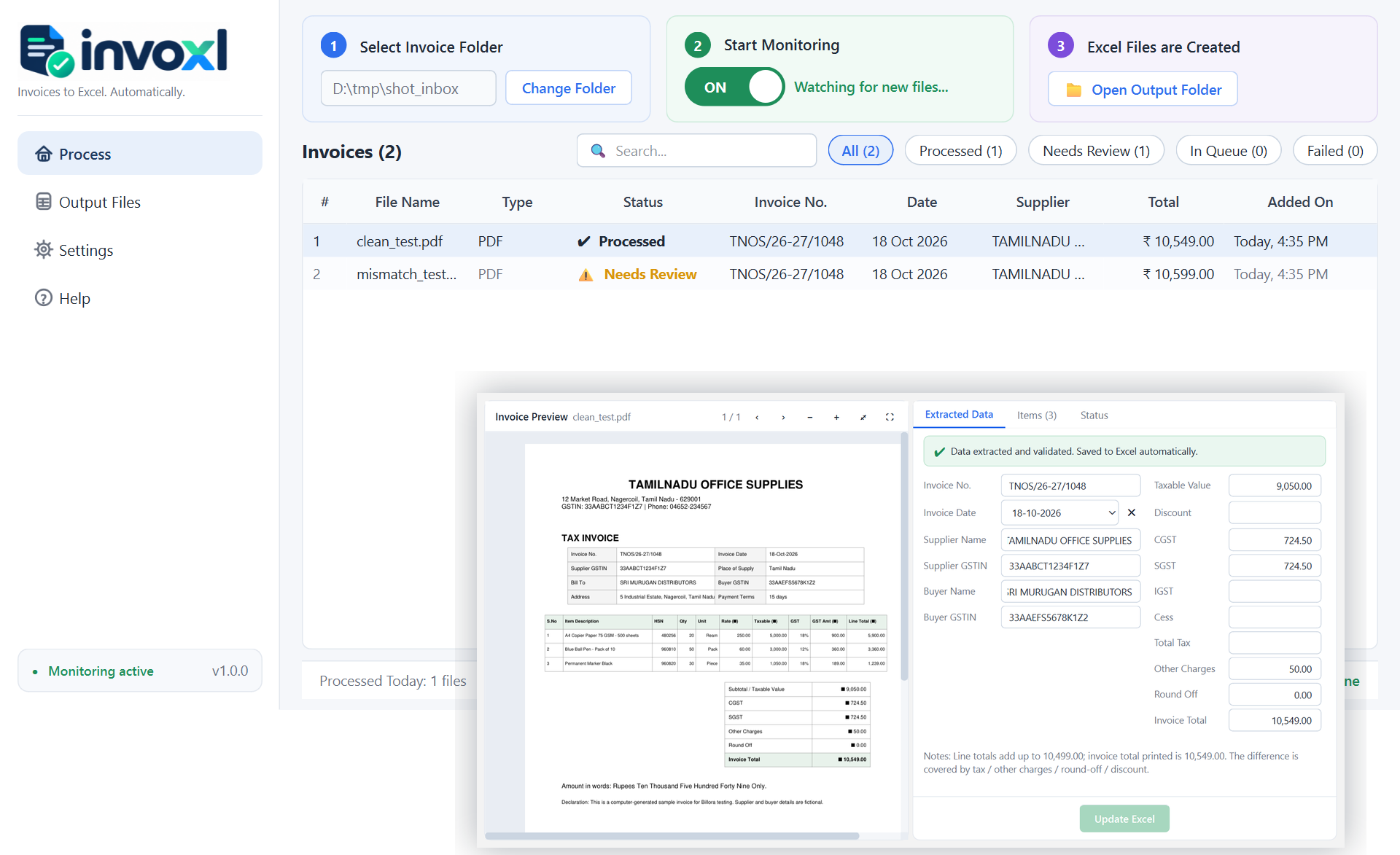The image size is (1400, 855).
Task: Filter invoices by Needs Review (1)
Action: (1096, 151)
